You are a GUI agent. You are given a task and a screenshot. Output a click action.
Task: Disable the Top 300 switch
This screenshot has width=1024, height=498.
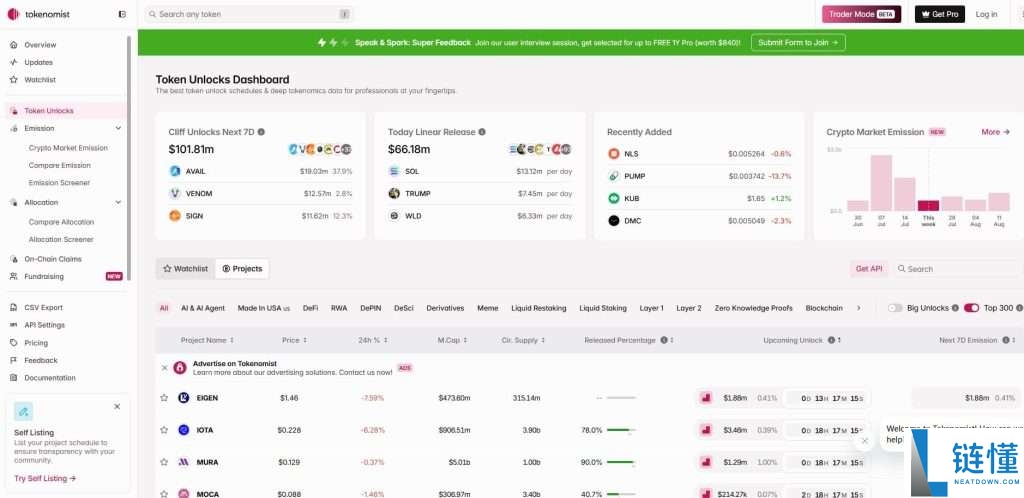[x=971, y=308]
